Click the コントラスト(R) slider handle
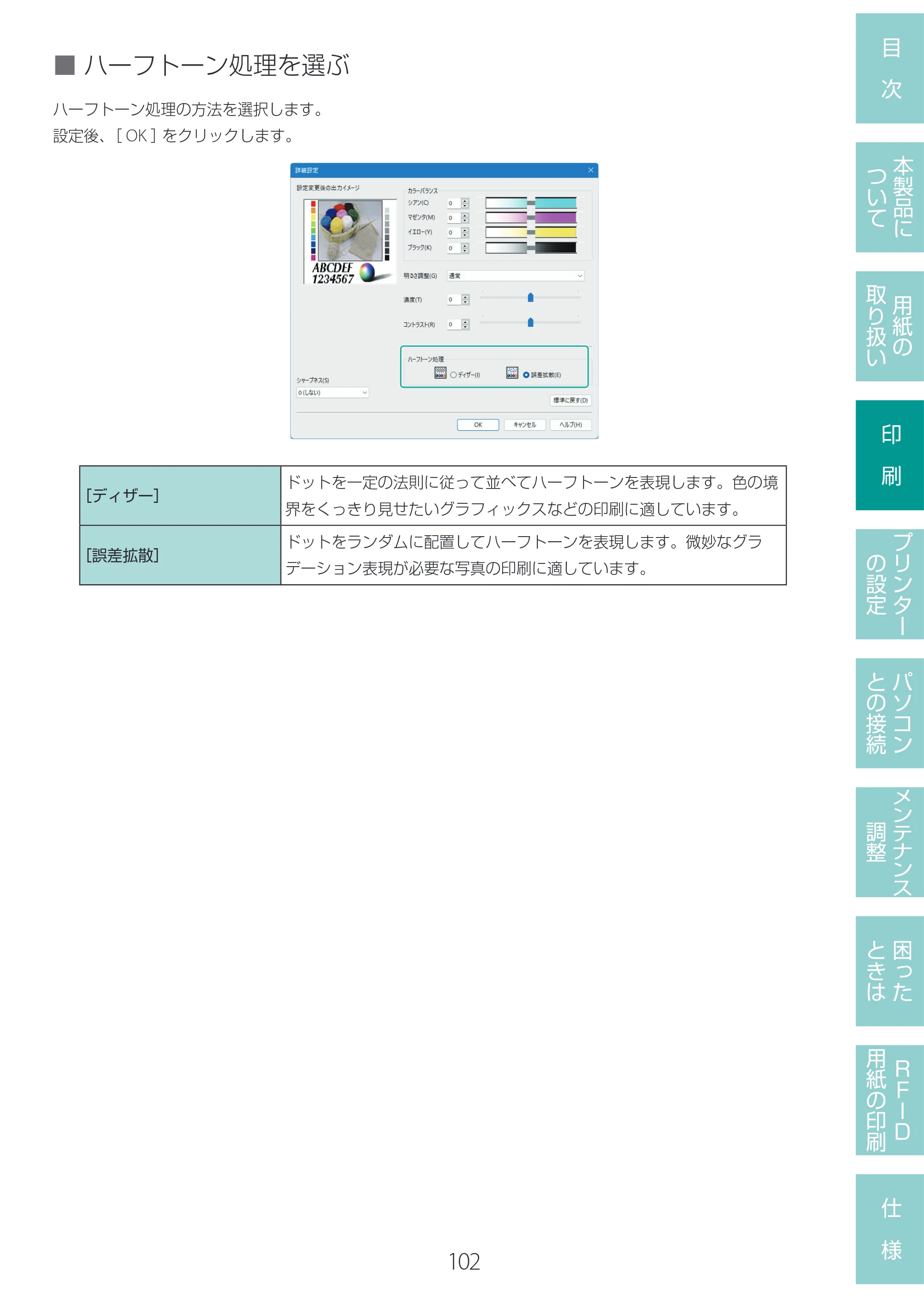This screenshot has height=1308, width=924. tap(530, 323)
